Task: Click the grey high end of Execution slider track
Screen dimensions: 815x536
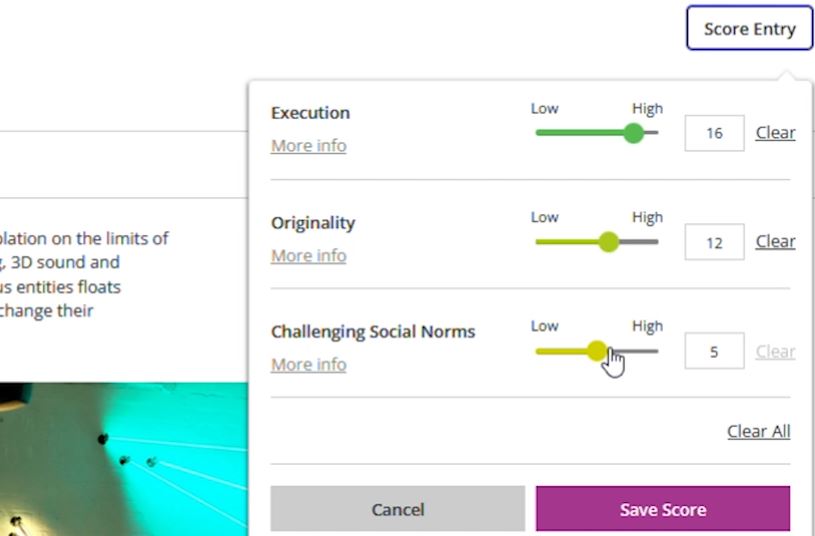Action: pos(653,133)
